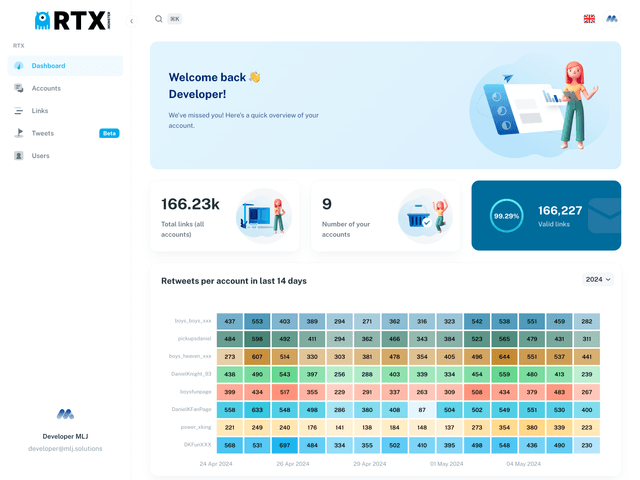Click the Beta badge next to Tweets
The image size is (640, 480).
(x=109, y=133)
